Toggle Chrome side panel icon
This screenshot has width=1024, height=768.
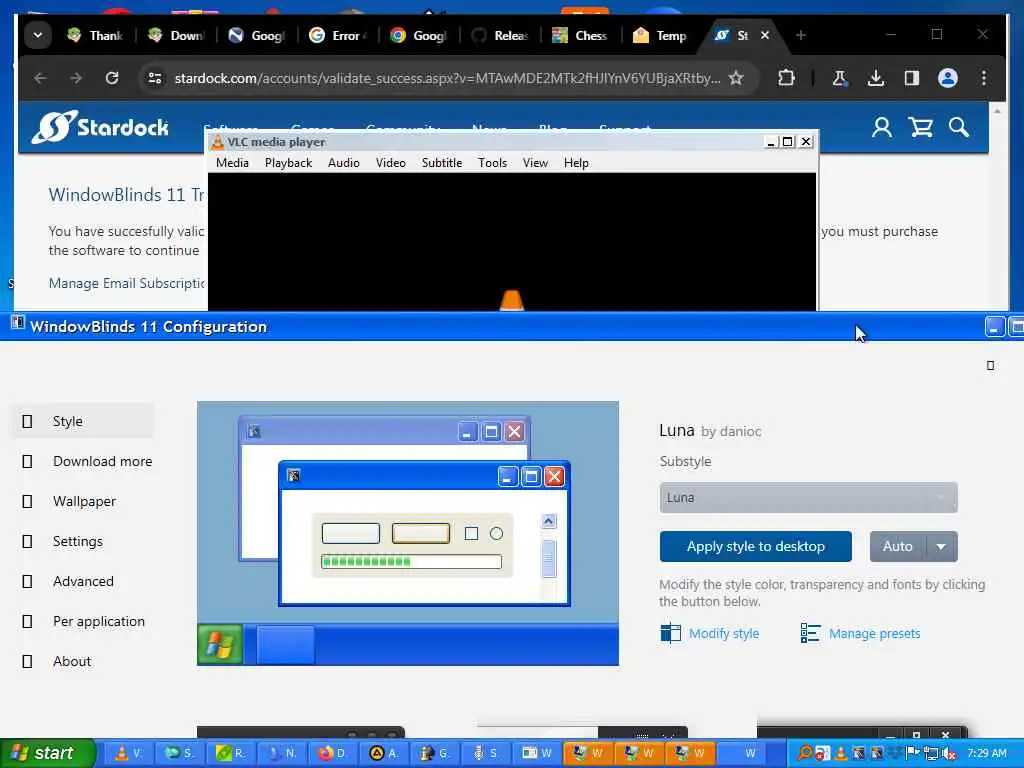tap(912, 78)
